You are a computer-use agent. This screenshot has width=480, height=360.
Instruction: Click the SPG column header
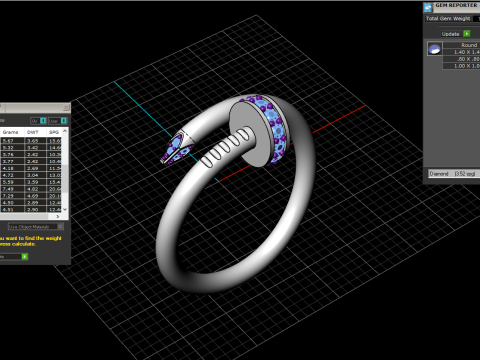[54, 132]
